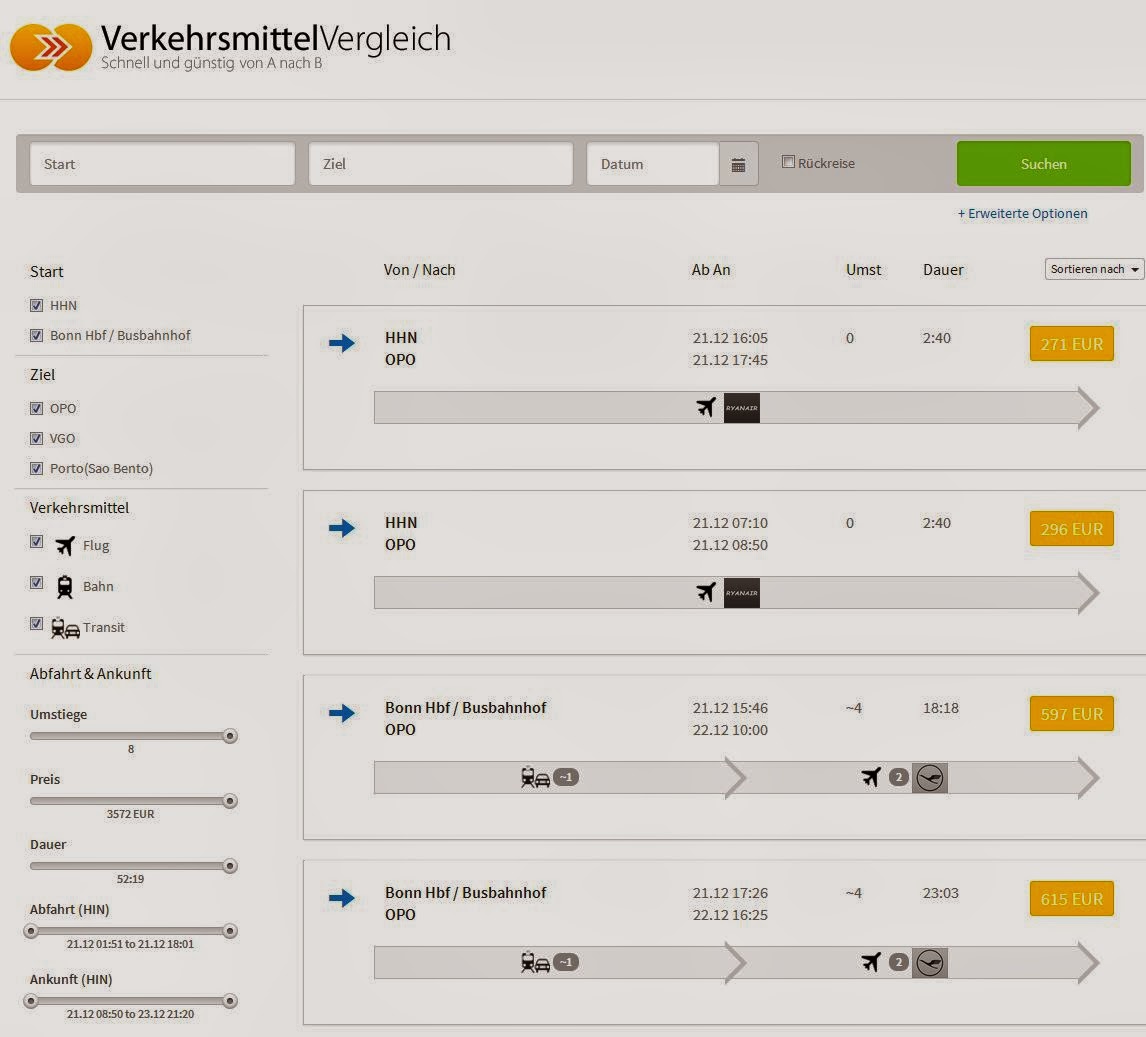Click the 3572 EUR price filter value
This screenshot has height=1037, width=1146.
pos(130,814)
